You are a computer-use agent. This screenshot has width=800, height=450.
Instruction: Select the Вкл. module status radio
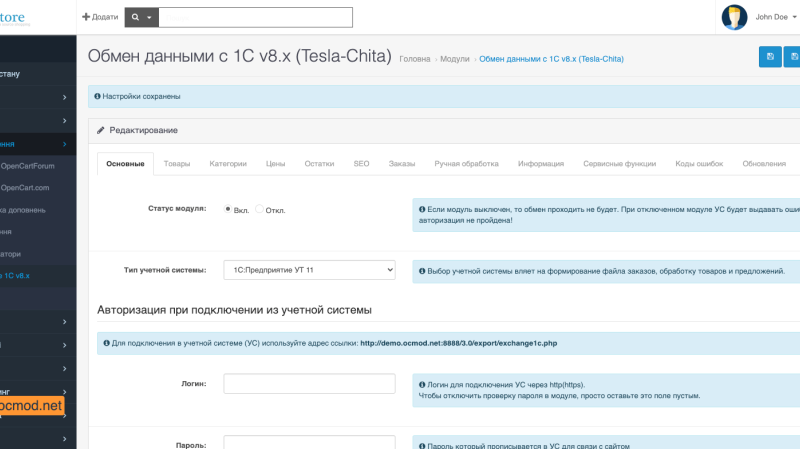[x=228, y=209]
